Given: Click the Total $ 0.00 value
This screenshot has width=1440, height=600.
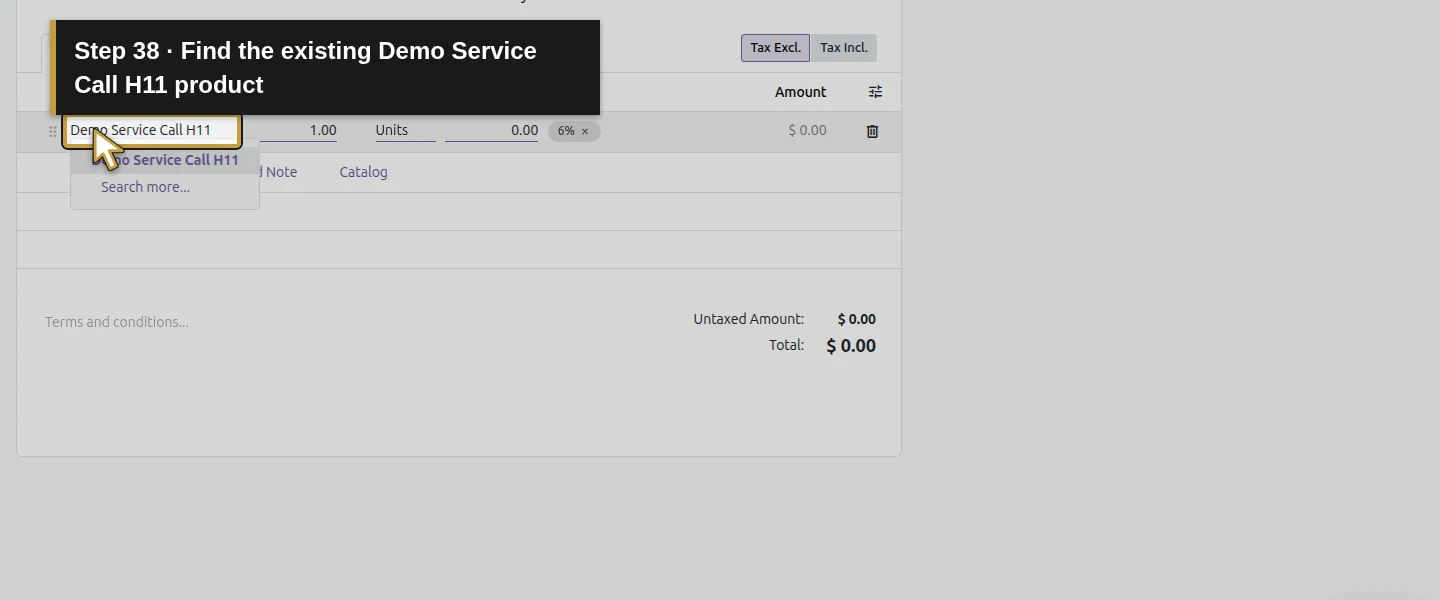Looking at the screenshot, I should pos(851,346).
